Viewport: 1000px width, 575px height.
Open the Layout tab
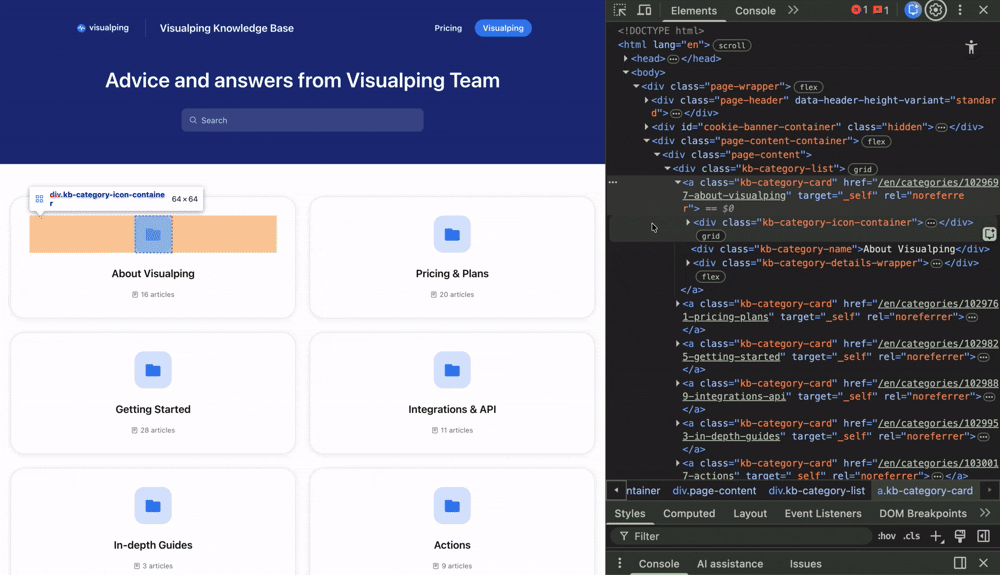tap(750, 513)
